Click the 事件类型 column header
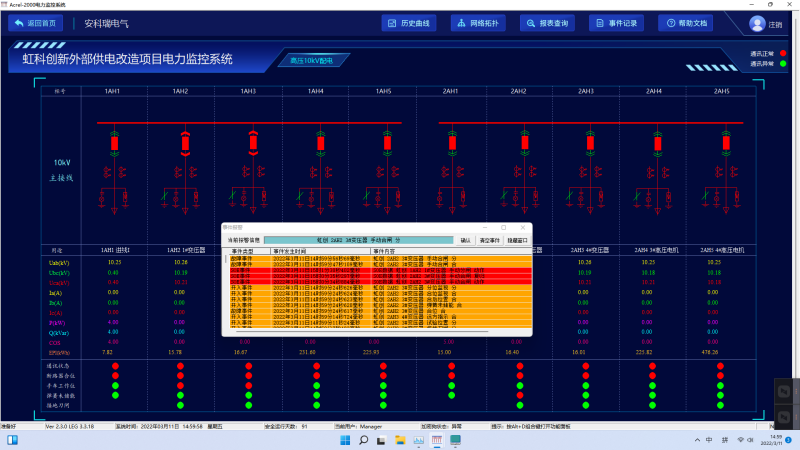The width and height of the screenshot is (800, 450). point(246,252)
